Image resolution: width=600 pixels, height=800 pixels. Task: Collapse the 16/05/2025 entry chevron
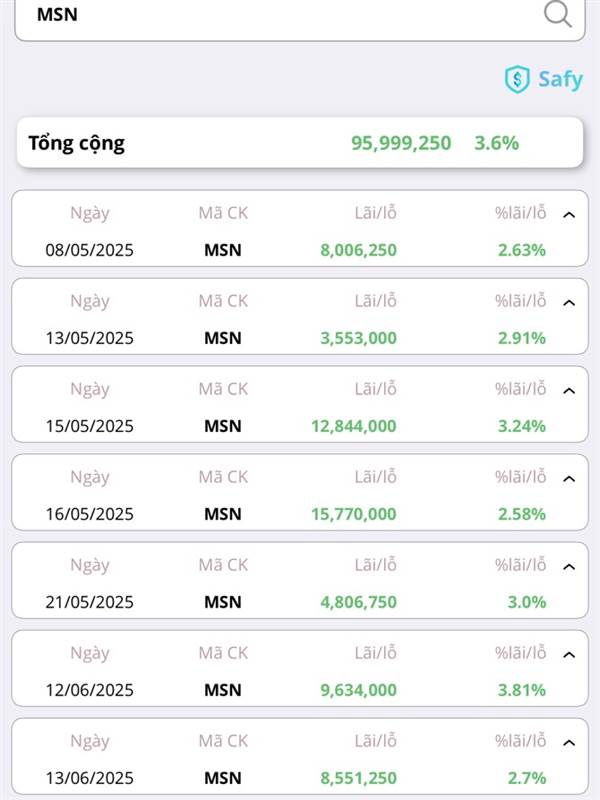(569, 479)
